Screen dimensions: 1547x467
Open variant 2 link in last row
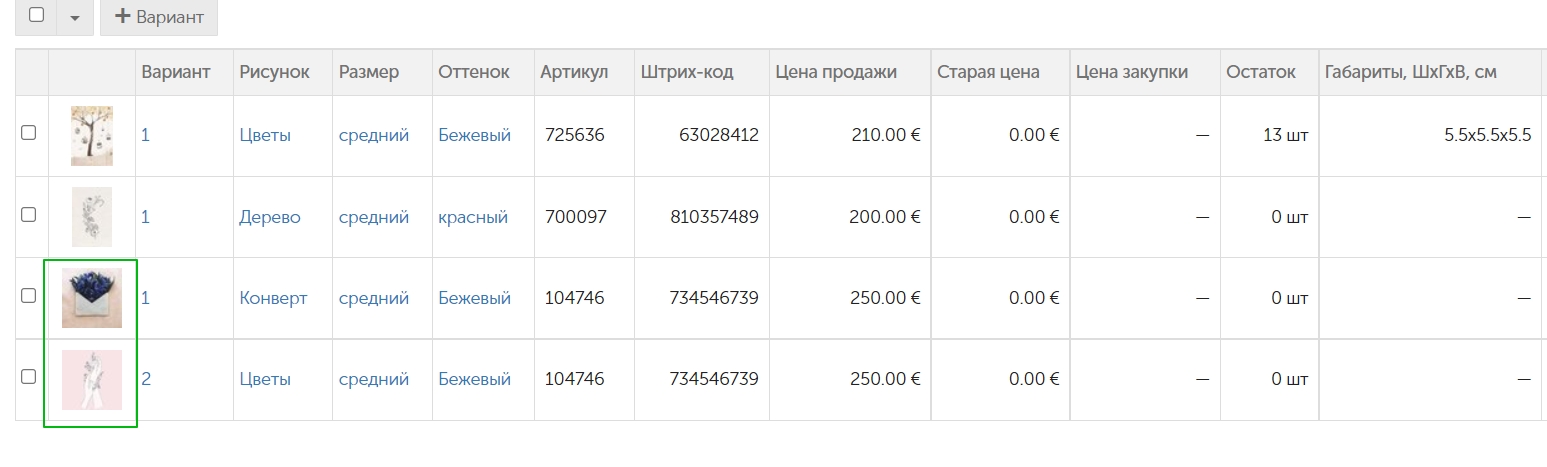[146, 379]
